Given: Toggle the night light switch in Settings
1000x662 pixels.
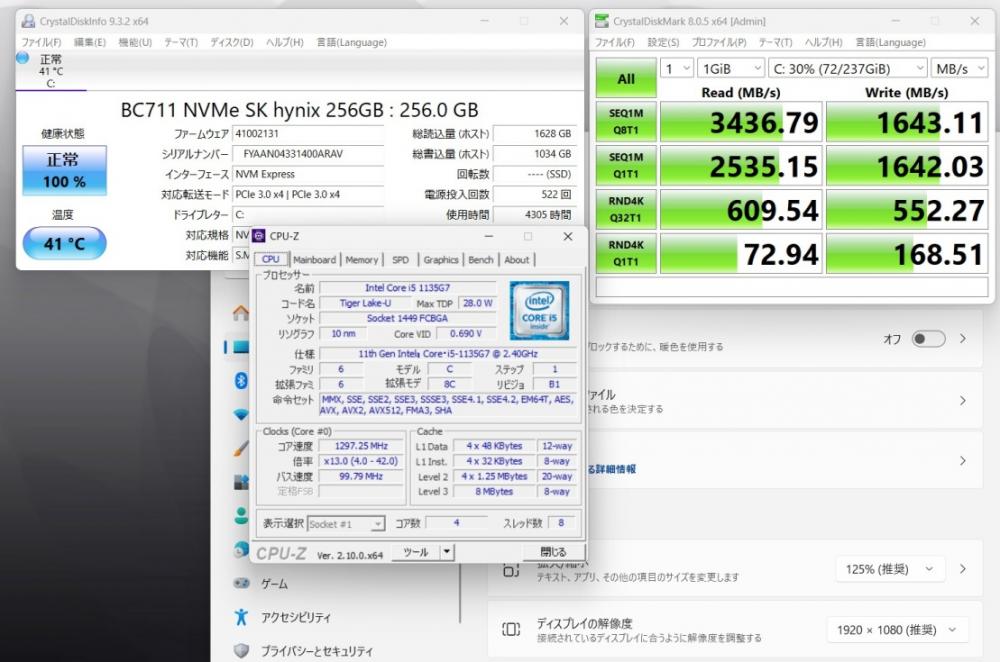Looking at the screenshot, I should [928, 339].
